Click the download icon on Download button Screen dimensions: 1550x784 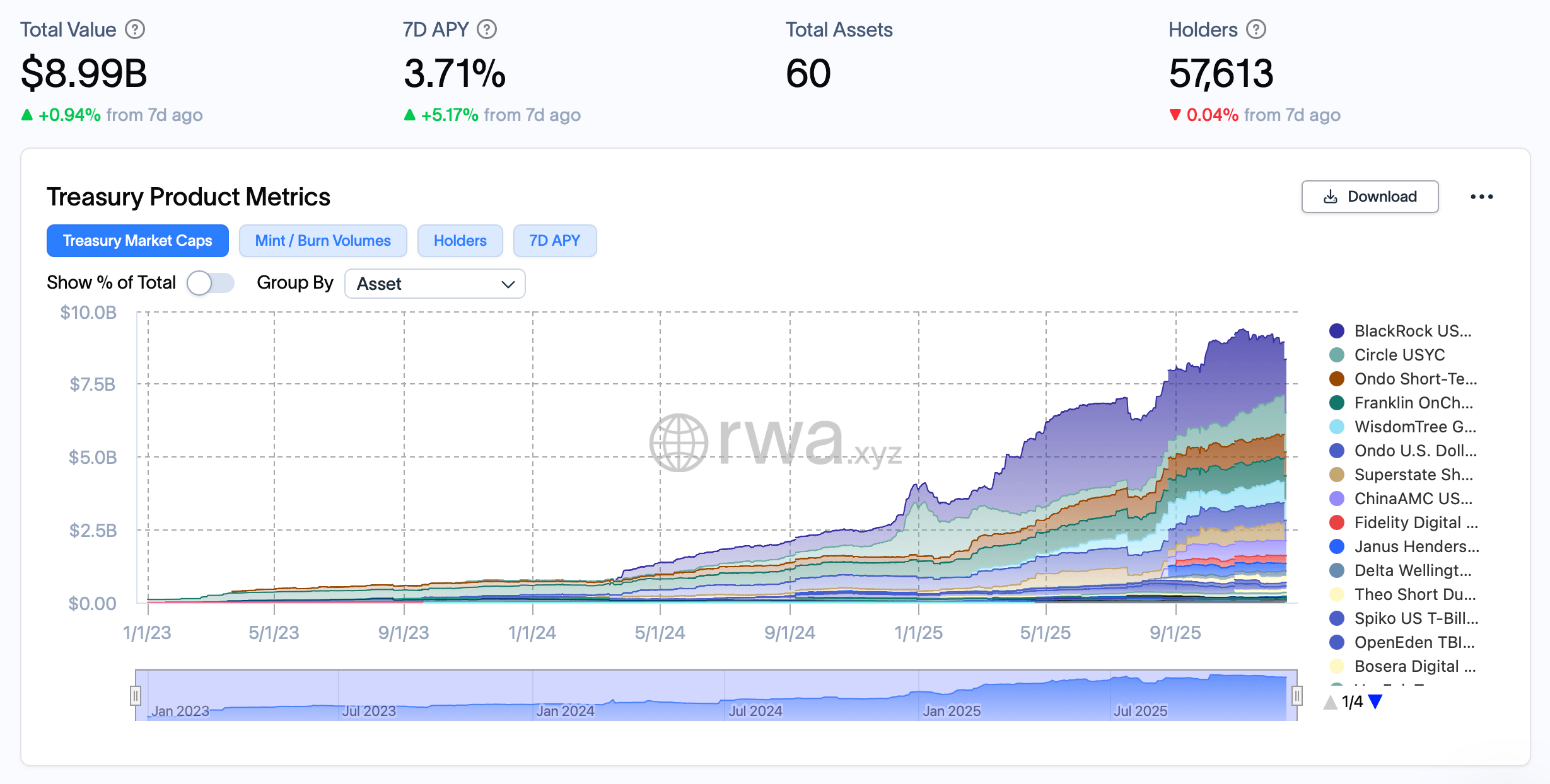tap(1331, 197)
